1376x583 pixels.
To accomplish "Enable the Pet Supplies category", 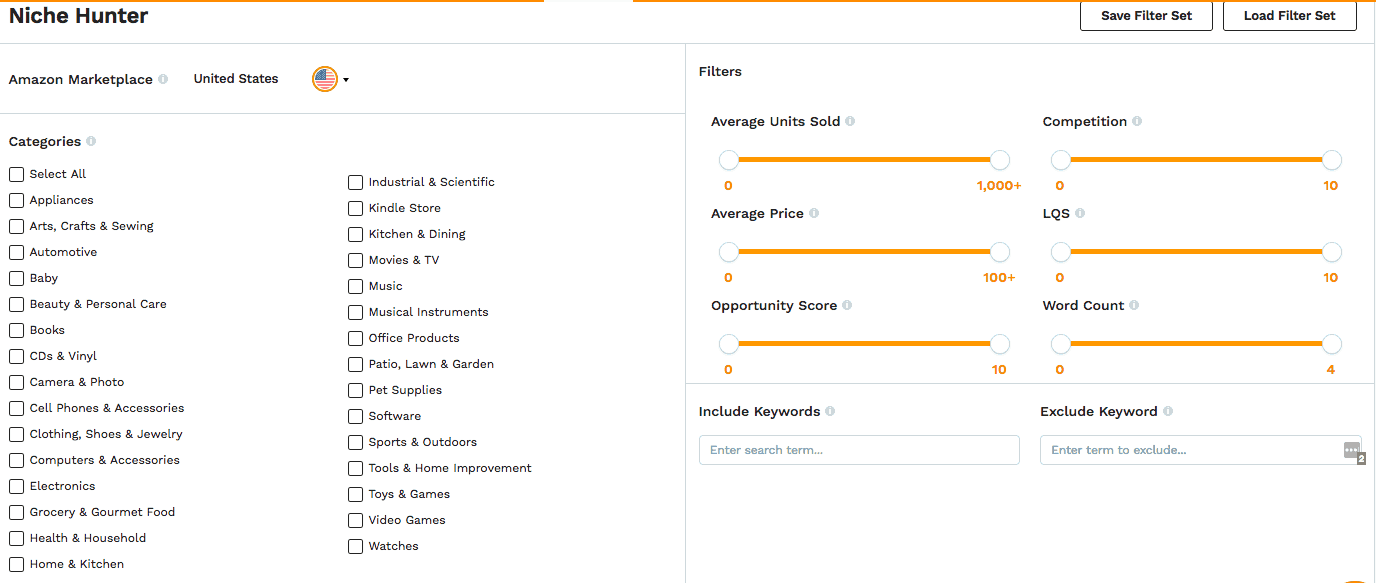I will (355, 390).
